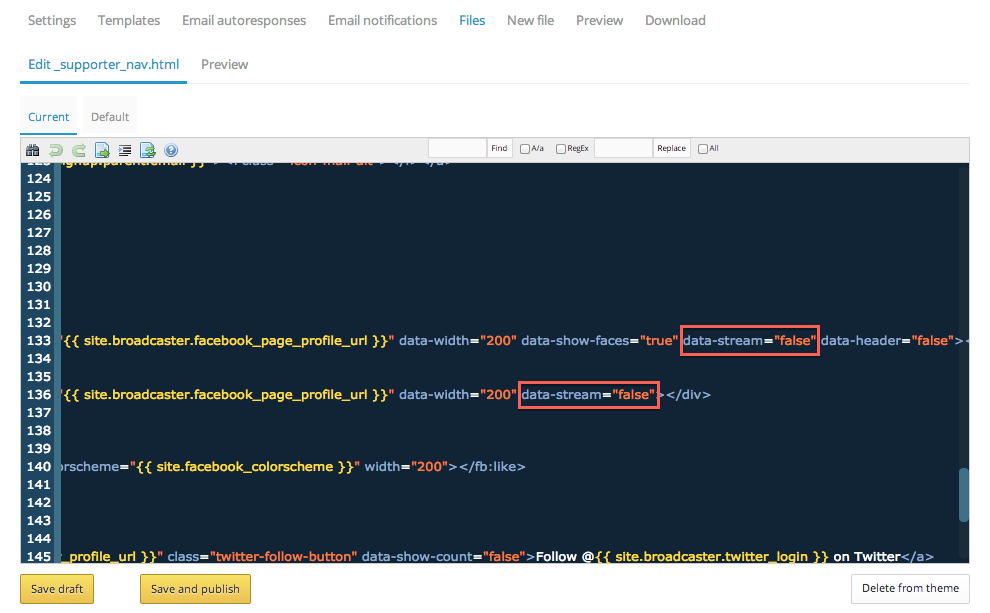Click the page refresh arrows icon

pos(148,150)
